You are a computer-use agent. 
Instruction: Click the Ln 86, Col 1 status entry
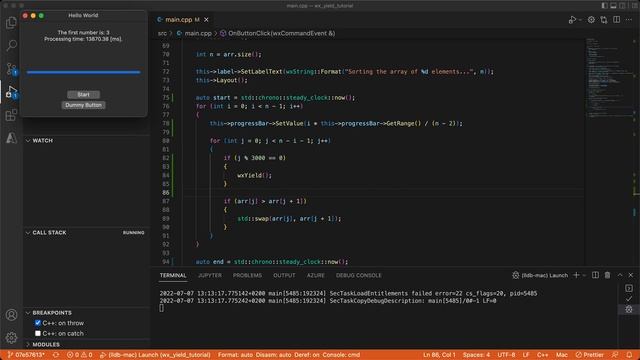[x=439, y=355]
